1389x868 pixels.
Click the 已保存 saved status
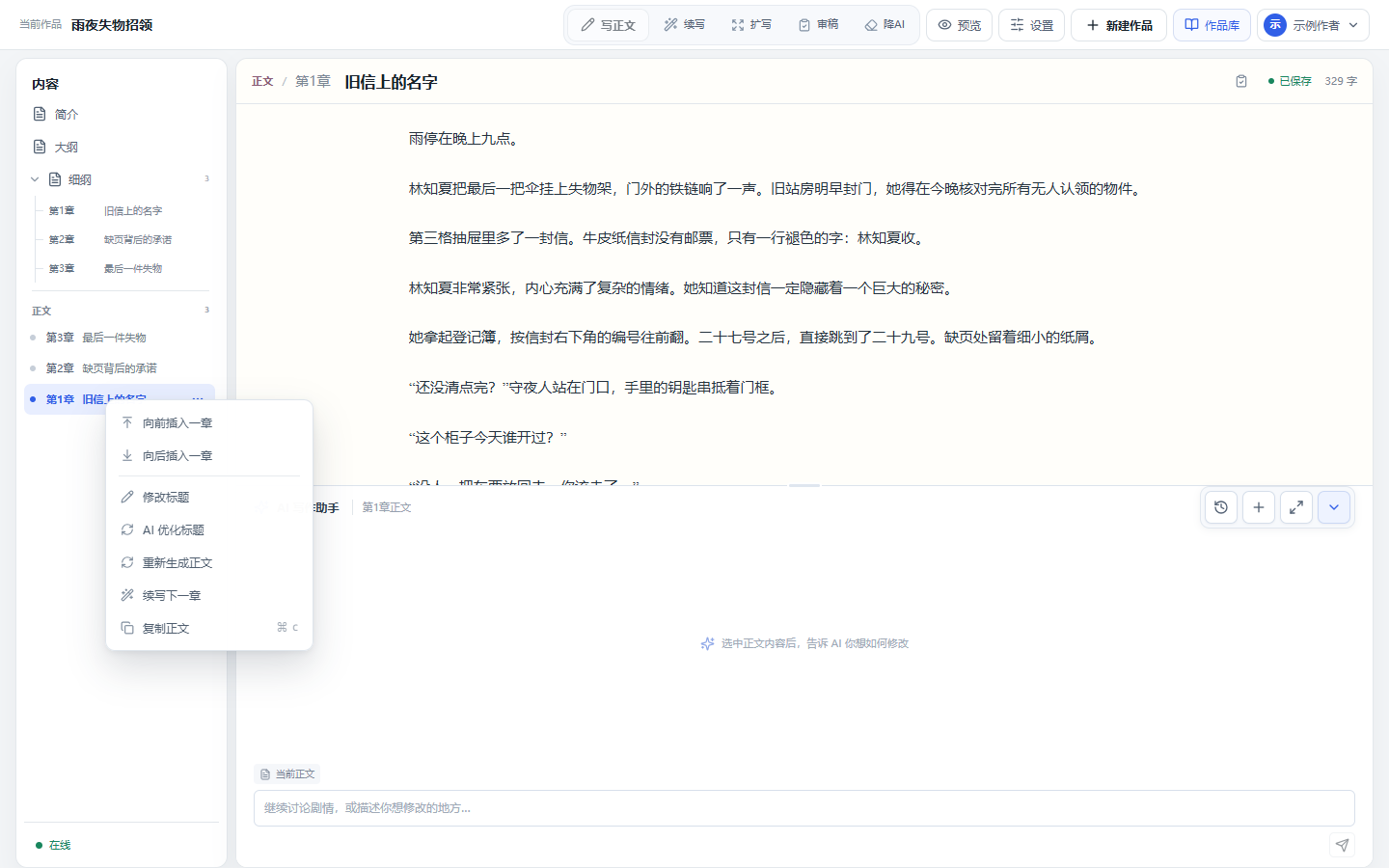pos(1290,81)
